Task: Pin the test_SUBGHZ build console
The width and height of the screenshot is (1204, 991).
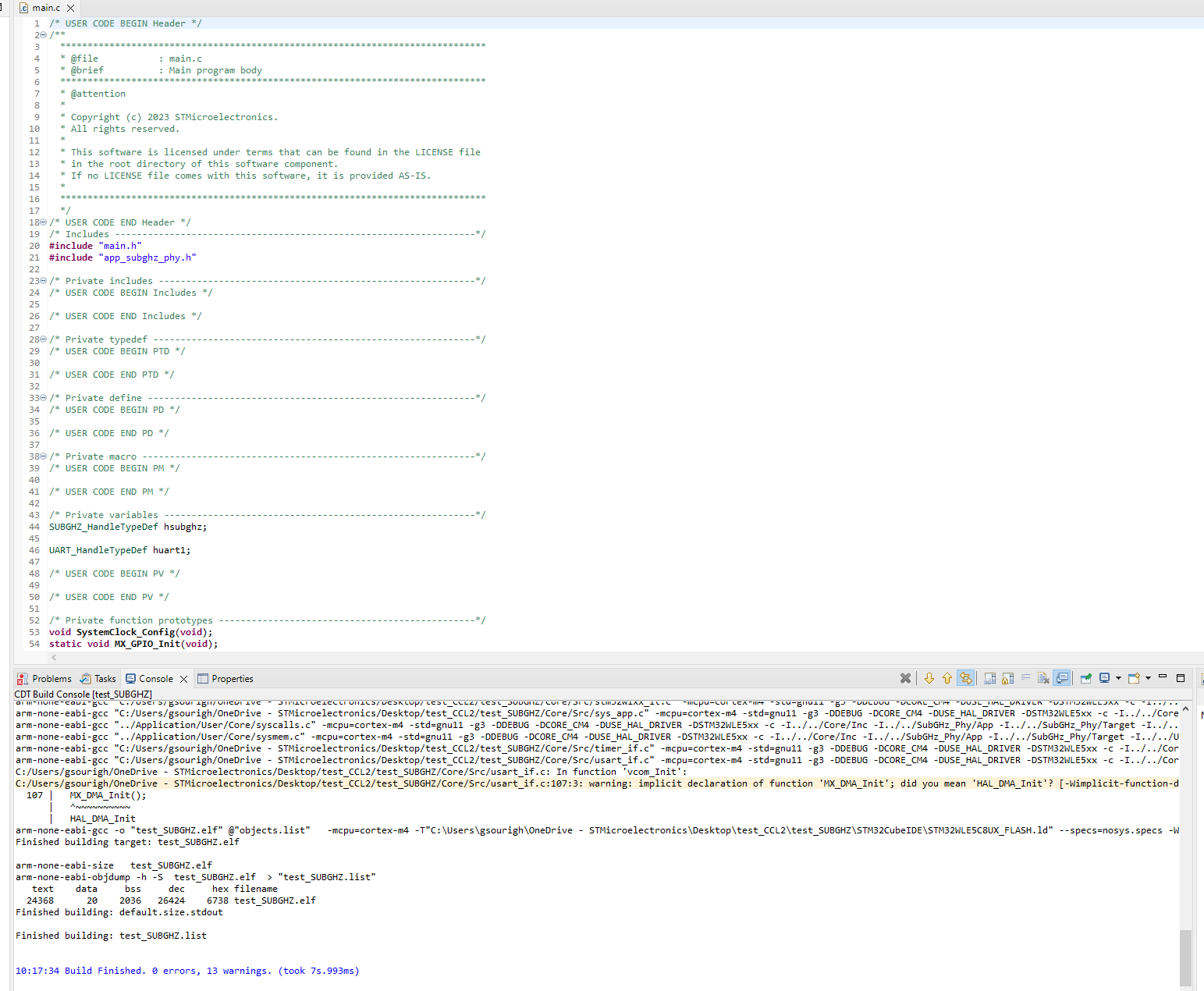Action: (x=1085, y=678)
